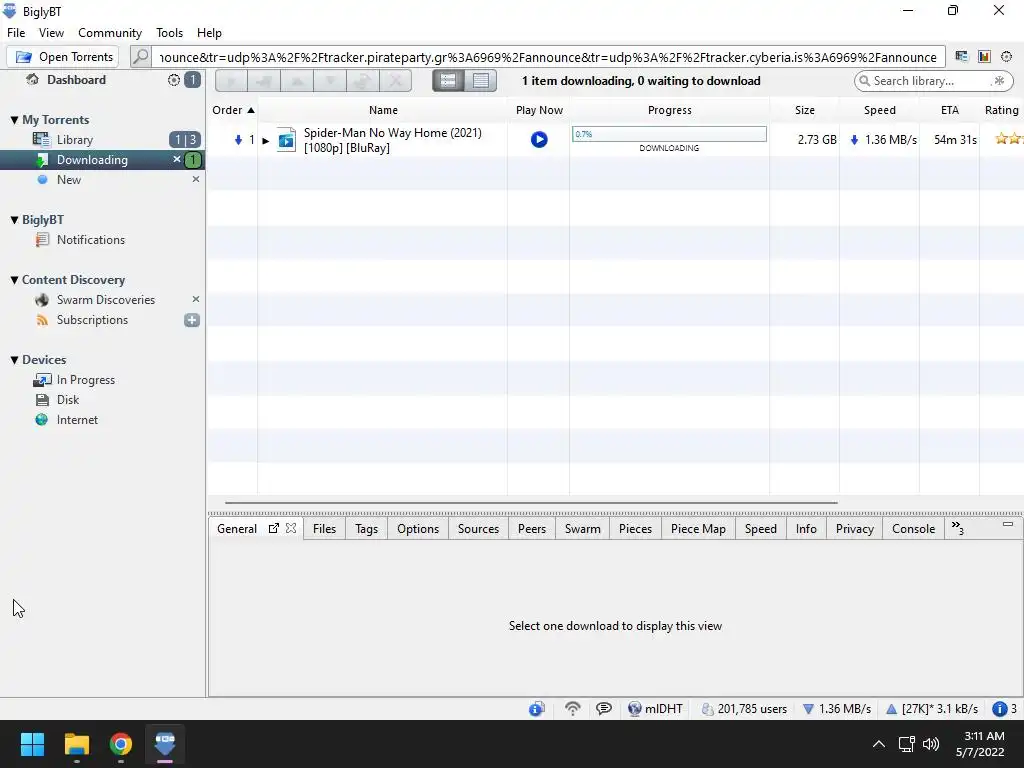The height and width of the screenshot is (768, 1024).
Task: Select In Progress under Devices
Action: (86, 380)
